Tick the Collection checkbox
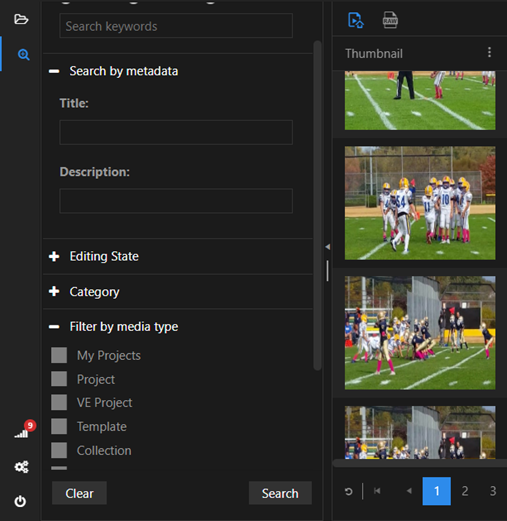 coord(59,450)
